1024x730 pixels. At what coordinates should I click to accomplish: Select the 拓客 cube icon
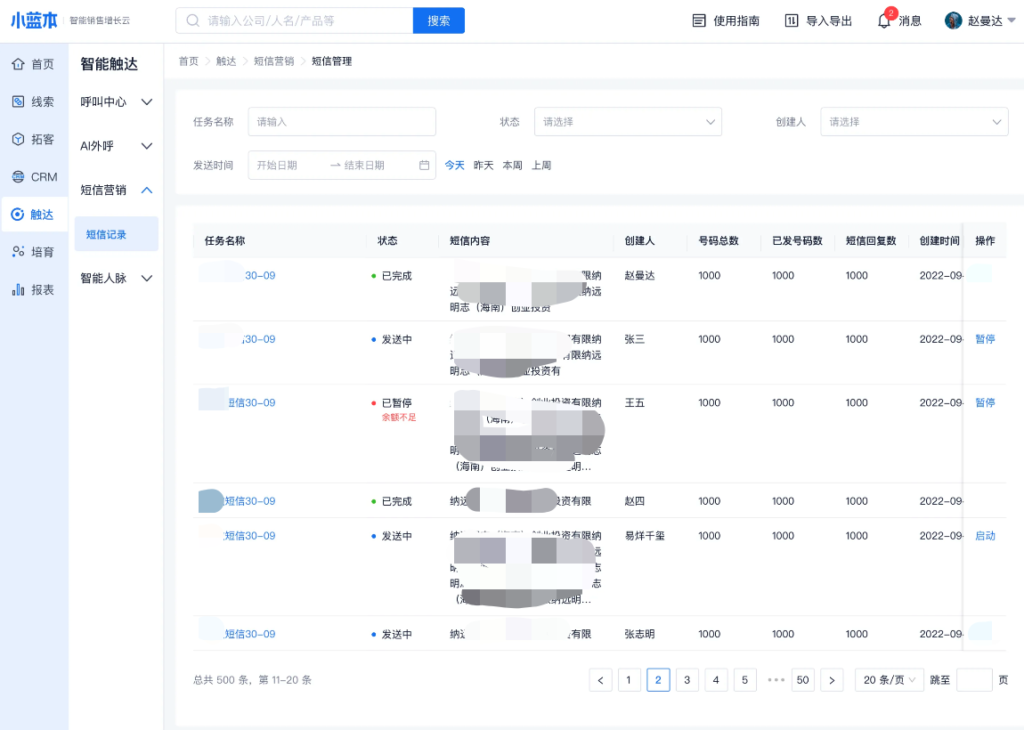tap(18, 139)
